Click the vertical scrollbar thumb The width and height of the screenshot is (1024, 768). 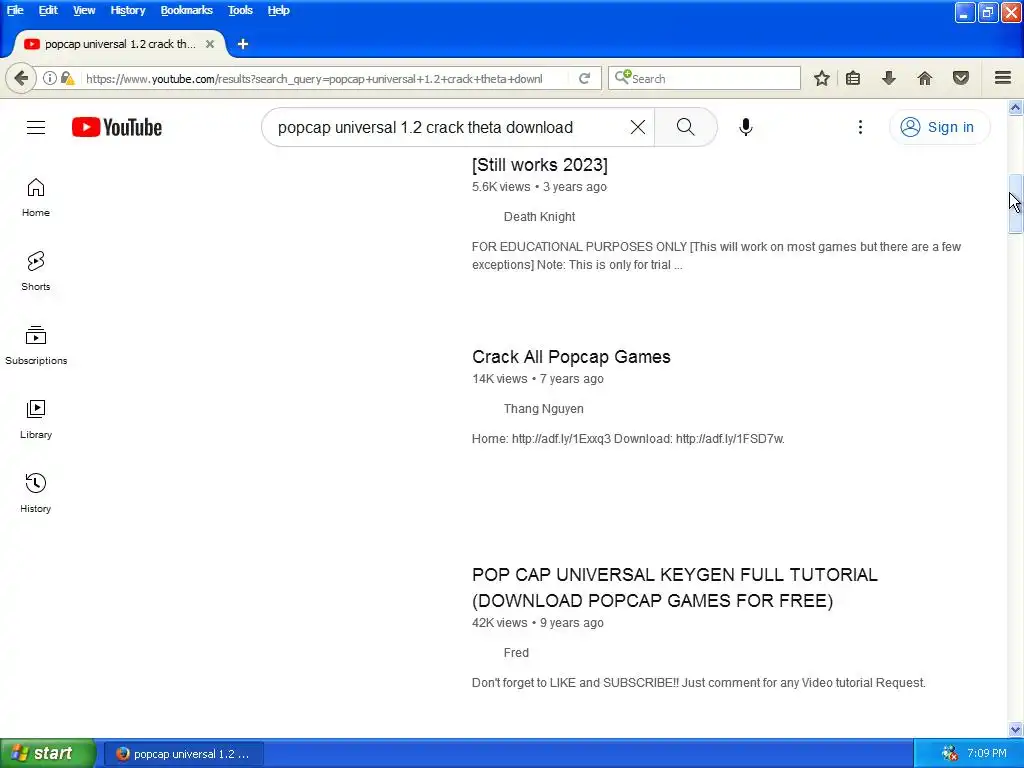[x=1015, y=204]
